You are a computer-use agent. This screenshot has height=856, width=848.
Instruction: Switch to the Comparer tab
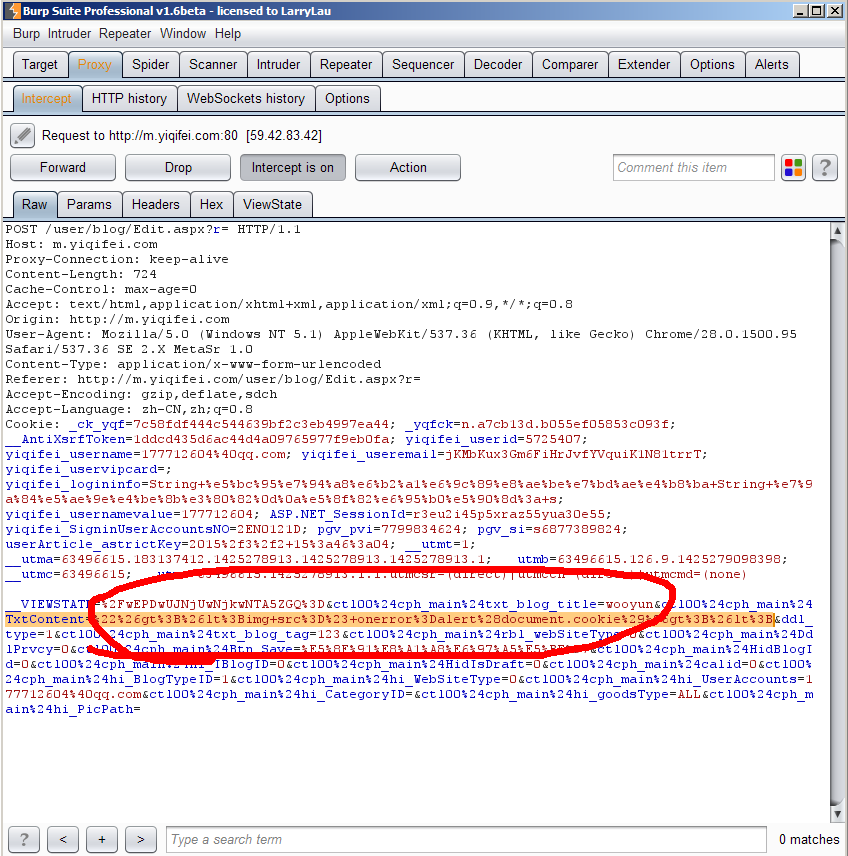click(x=570, y=64)
